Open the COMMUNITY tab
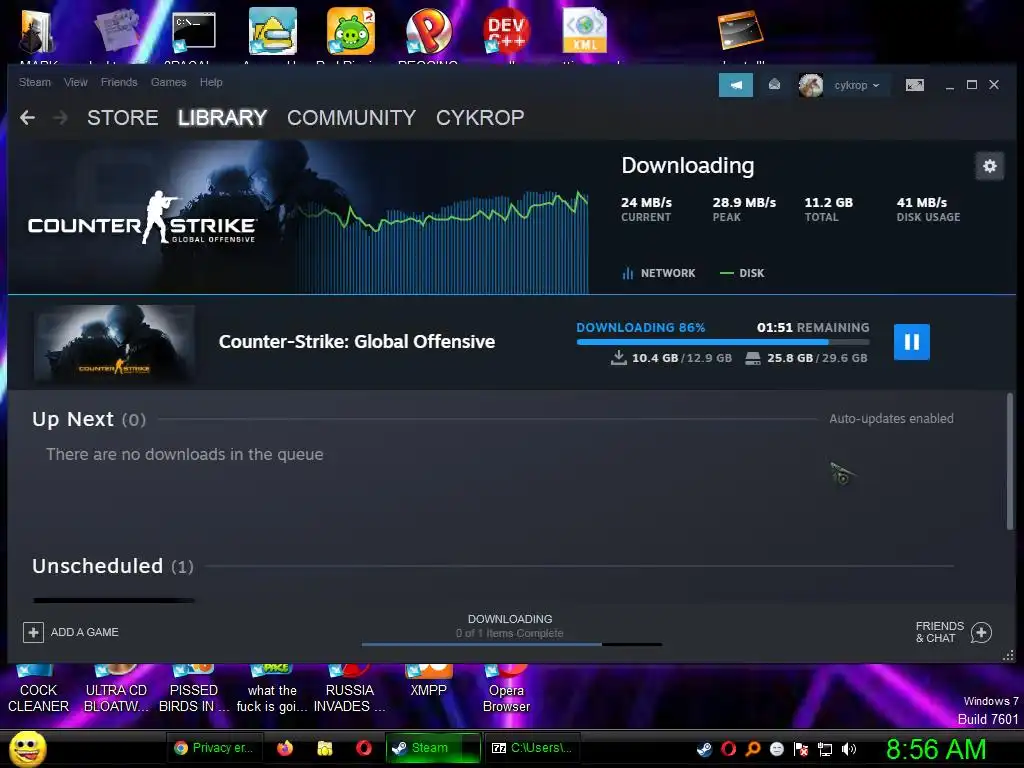 [x=351, y=118]
